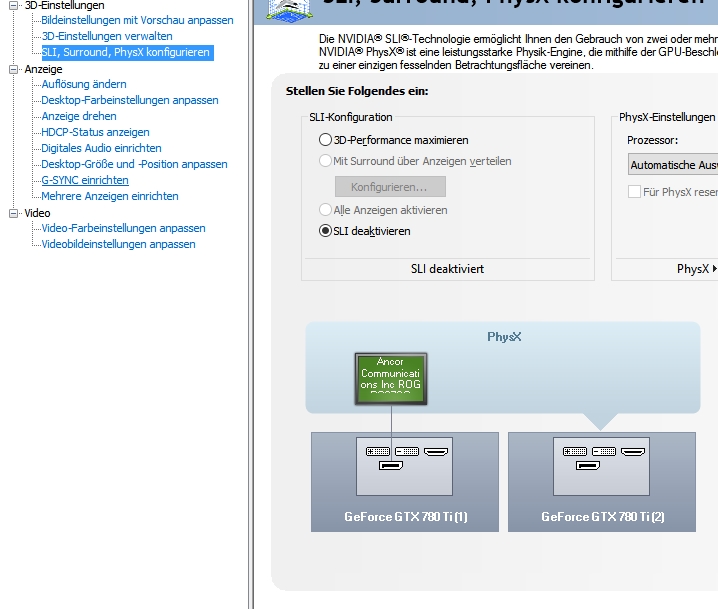This screenshot has height=609, width=718.
Task: Select Mit Surround über Anzeigen verteilen
Action: [325, 161]
